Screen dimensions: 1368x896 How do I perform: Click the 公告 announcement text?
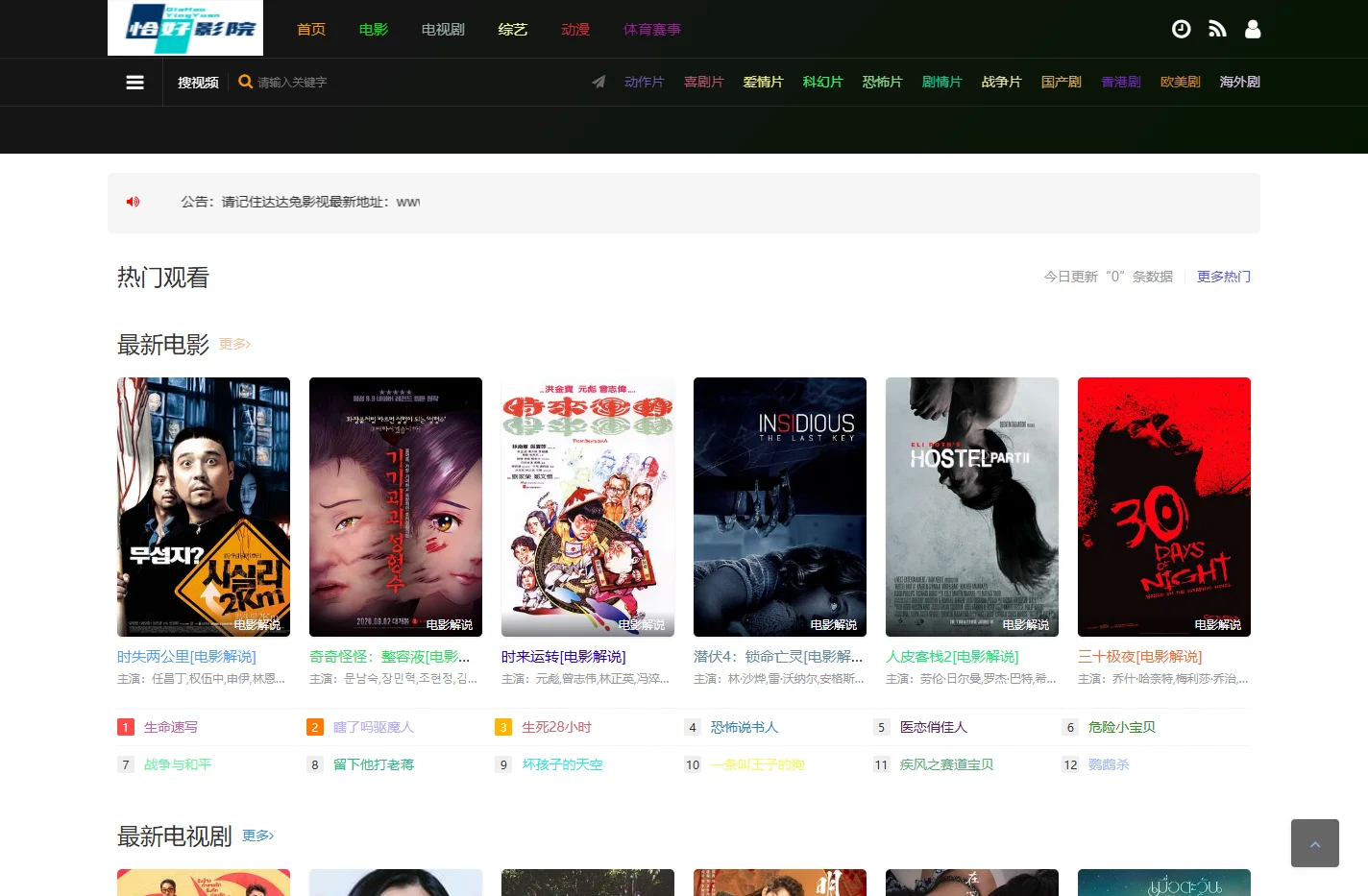(x=301, y=202)
